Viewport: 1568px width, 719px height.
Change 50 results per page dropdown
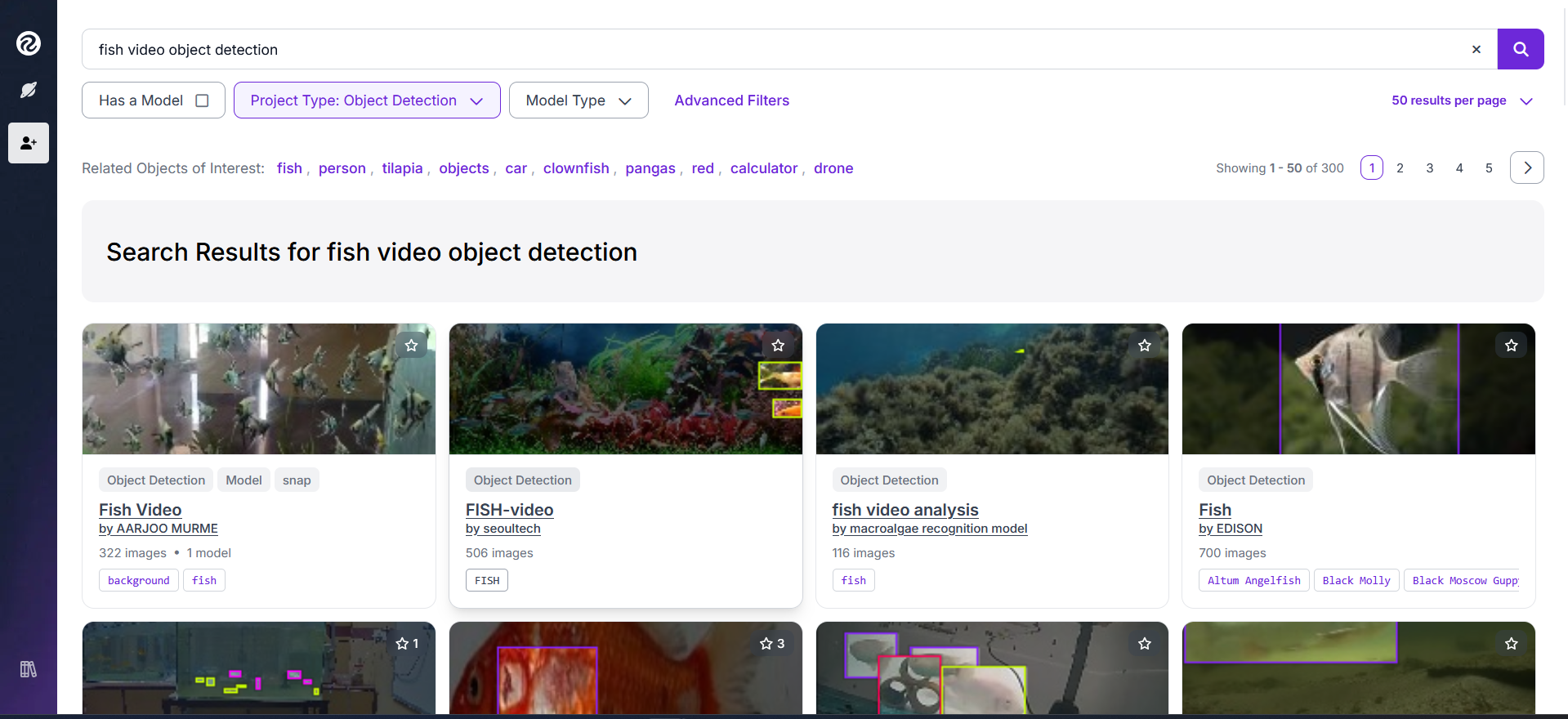(1462, 100)
